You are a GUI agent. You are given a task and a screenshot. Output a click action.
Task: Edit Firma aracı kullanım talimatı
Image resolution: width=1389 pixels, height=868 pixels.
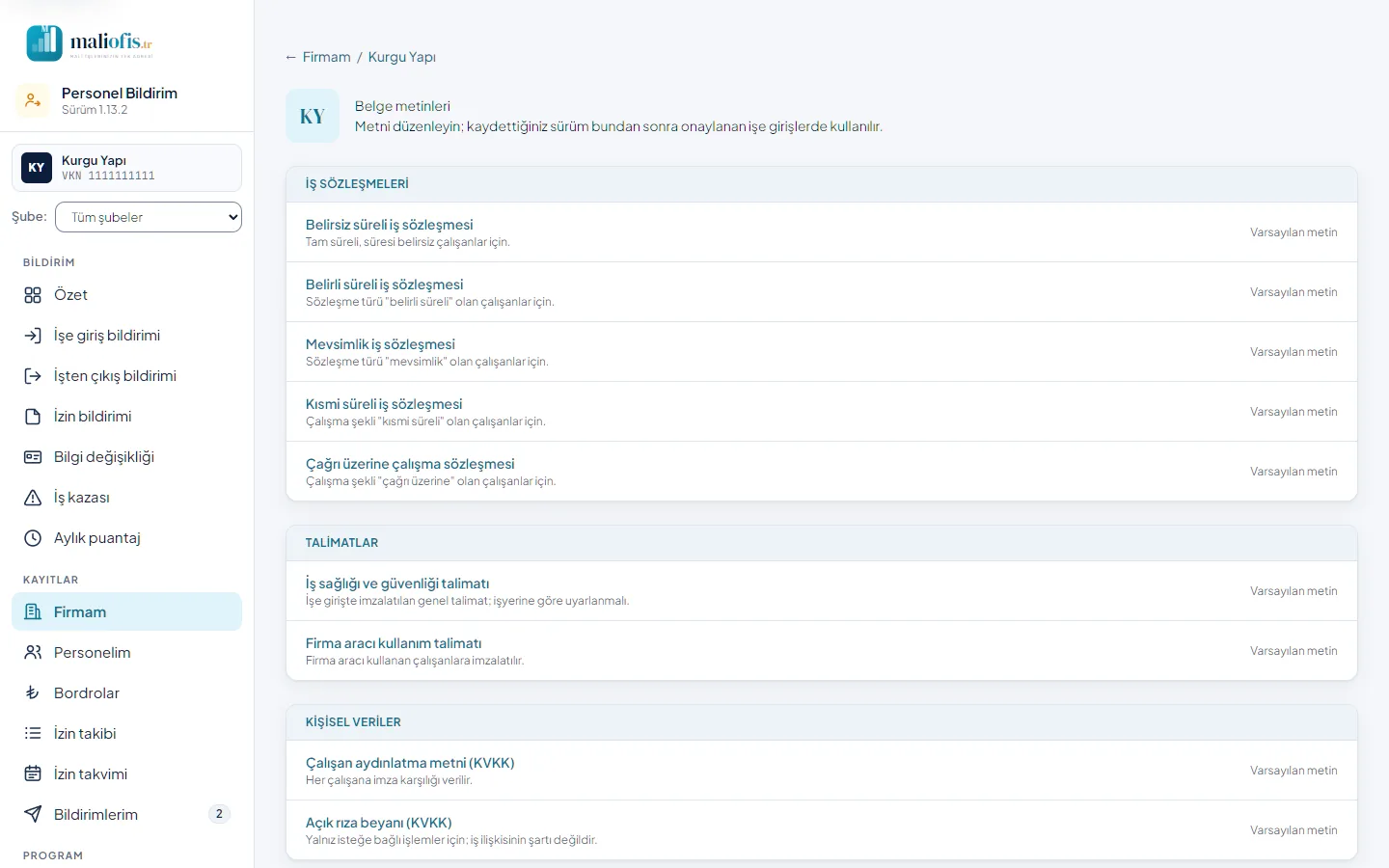click(822, 651)
